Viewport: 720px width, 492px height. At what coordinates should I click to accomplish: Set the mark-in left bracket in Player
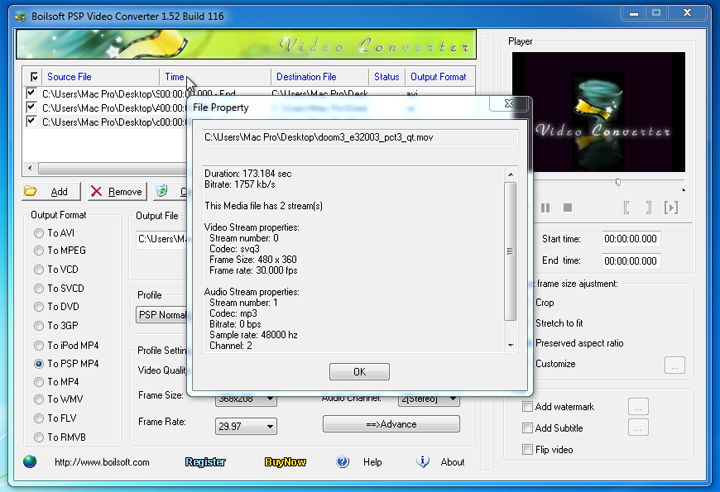click(x=626, y=208)
